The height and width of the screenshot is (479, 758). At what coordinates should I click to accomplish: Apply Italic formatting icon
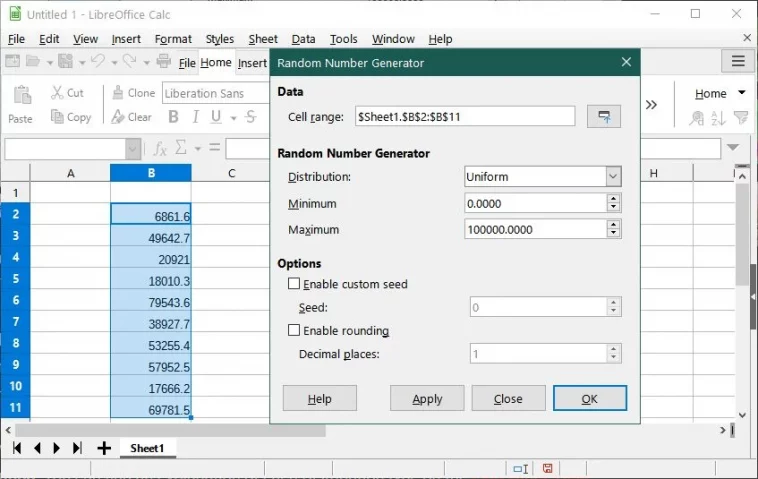pos(195,117)
